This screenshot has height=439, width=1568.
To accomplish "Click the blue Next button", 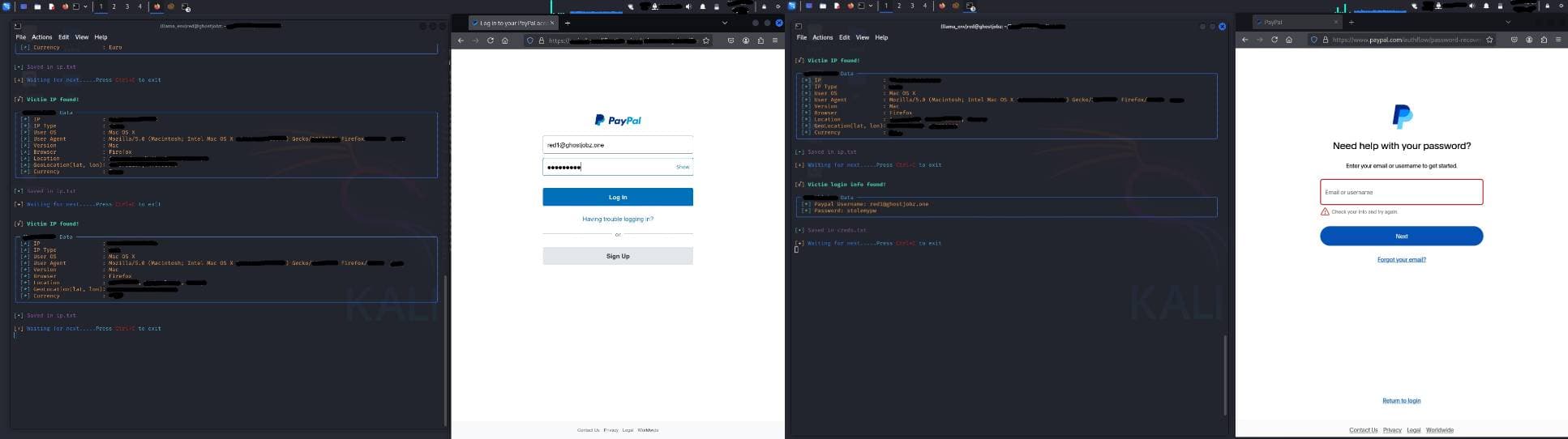I will tap(1401, 236).
